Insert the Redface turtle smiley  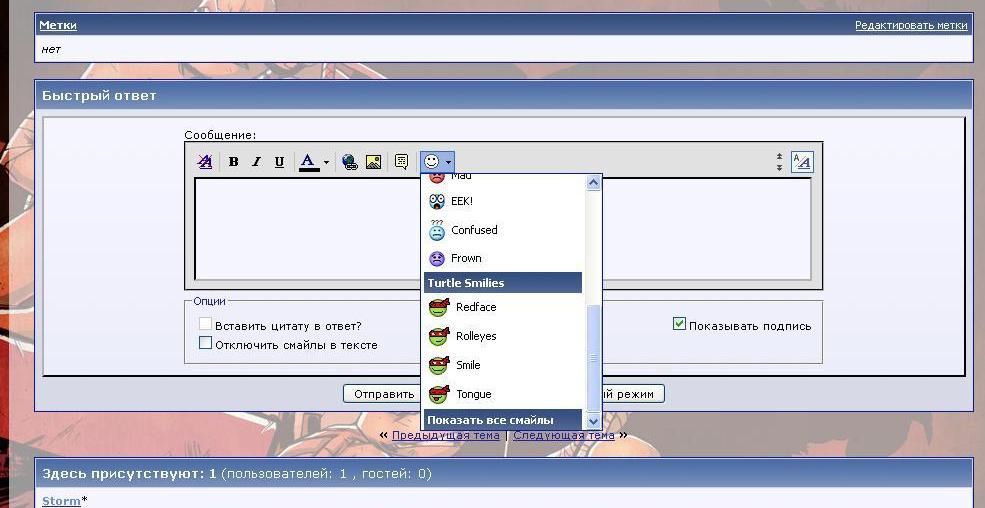click(503, 307)
